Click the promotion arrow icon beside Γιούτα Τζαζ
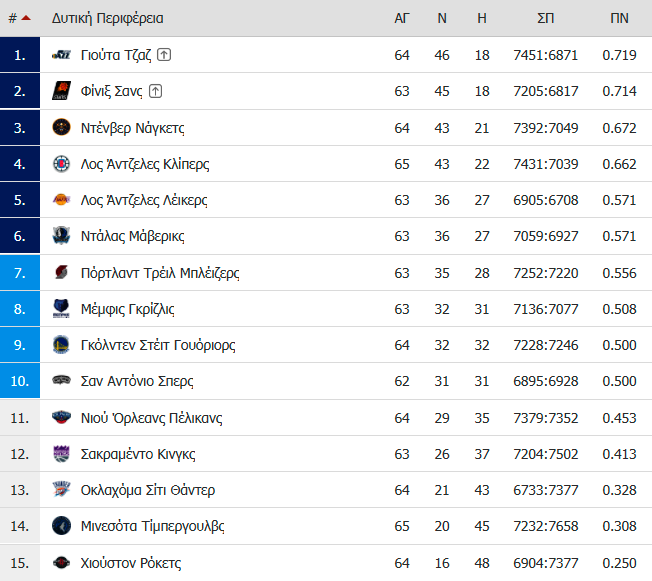This screenshot has height=581, width=652. coord(164,54)
